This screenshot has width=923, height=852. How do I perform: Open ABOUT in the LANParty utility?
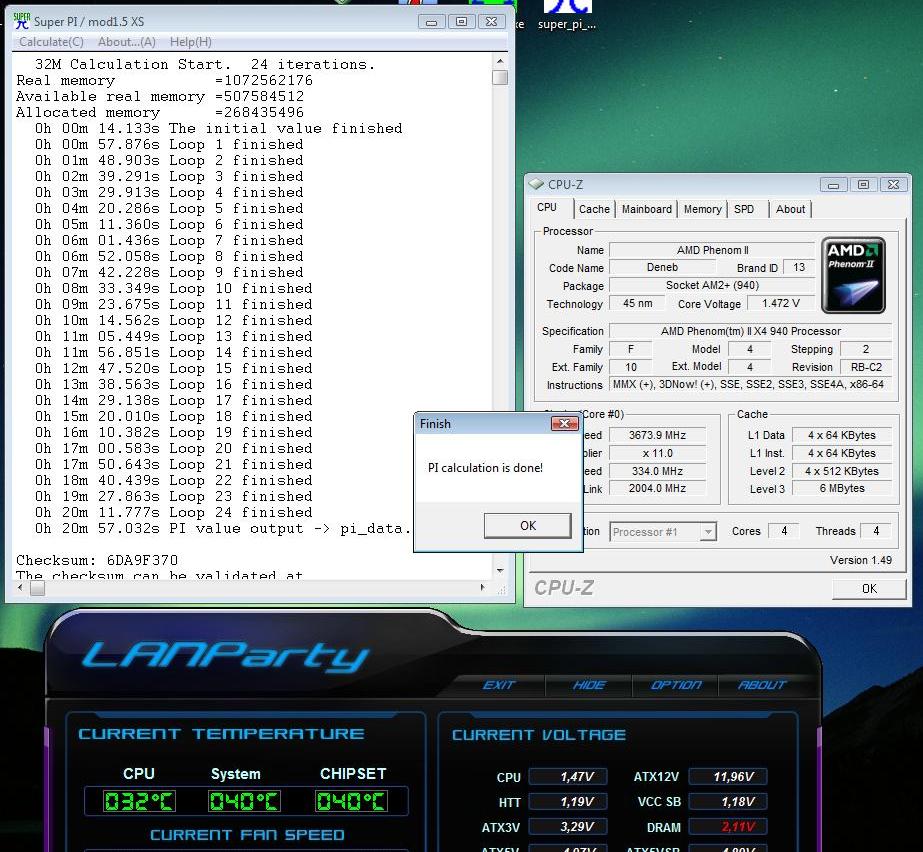[x=762, y=685]
